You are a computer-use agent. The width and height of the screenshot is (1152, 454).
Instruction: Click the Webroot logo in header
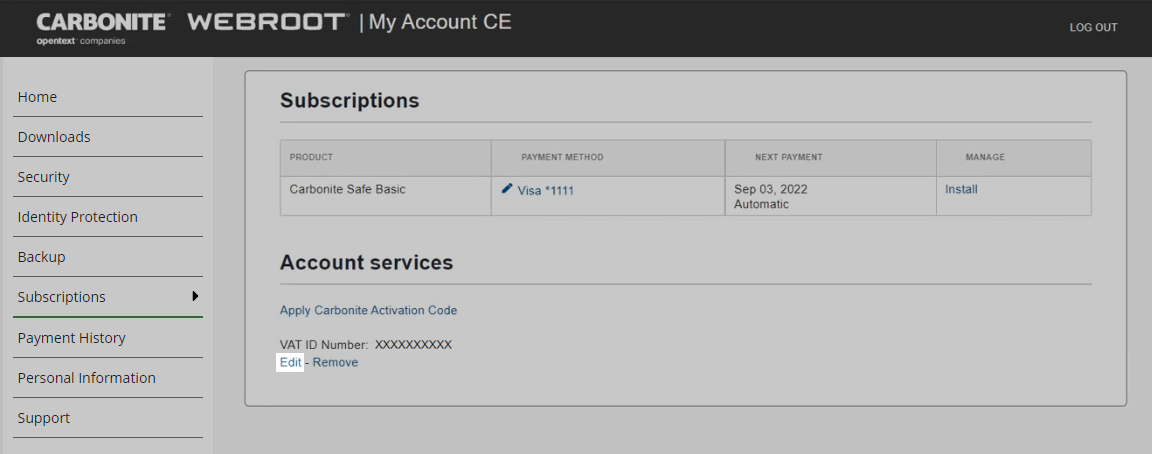[268, 22]
